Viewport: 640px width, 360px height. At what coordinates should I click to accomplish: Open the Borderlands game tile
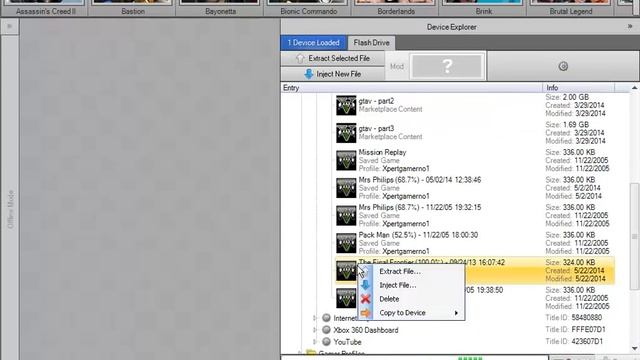(396, 8)
